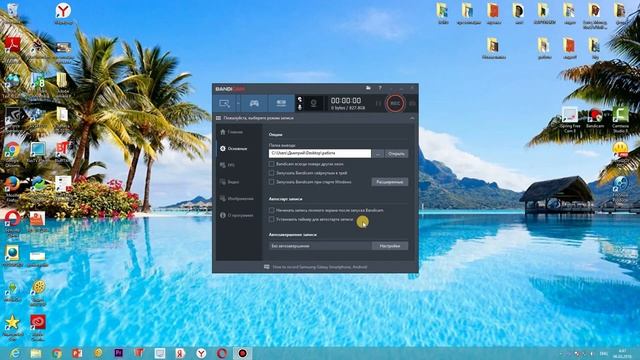Open Adobe Creative Cloud desktop shortcut
This screenshot has height=360, width=640.
38,327
